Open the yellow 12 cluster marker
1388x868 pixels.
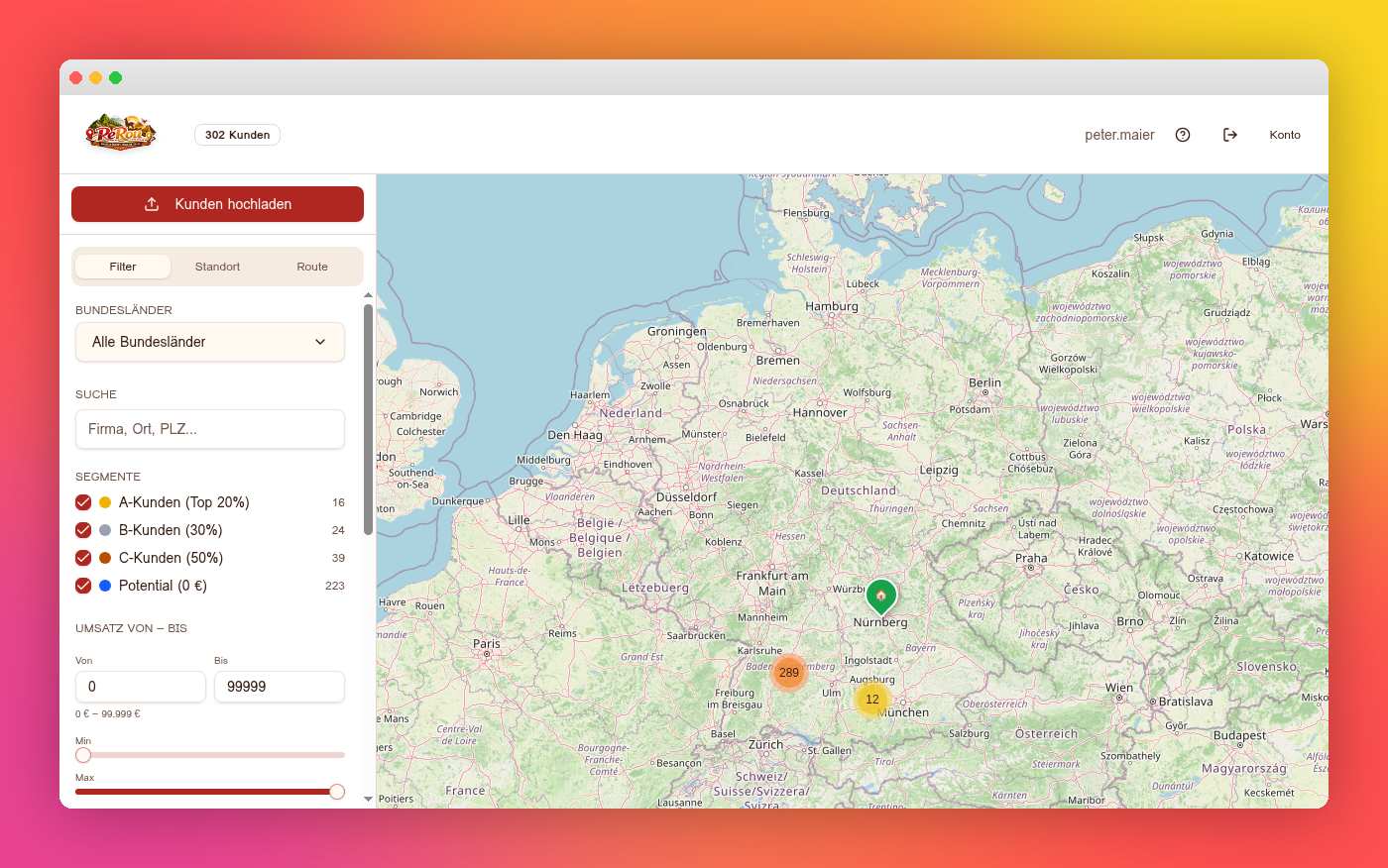[872, 700]
